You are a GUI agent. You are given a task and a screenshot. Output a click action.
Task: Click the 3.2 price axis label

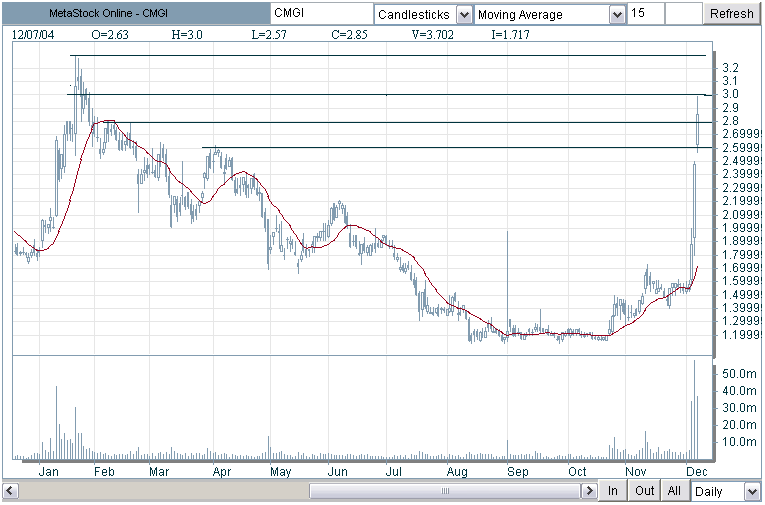tap(730, 67)
